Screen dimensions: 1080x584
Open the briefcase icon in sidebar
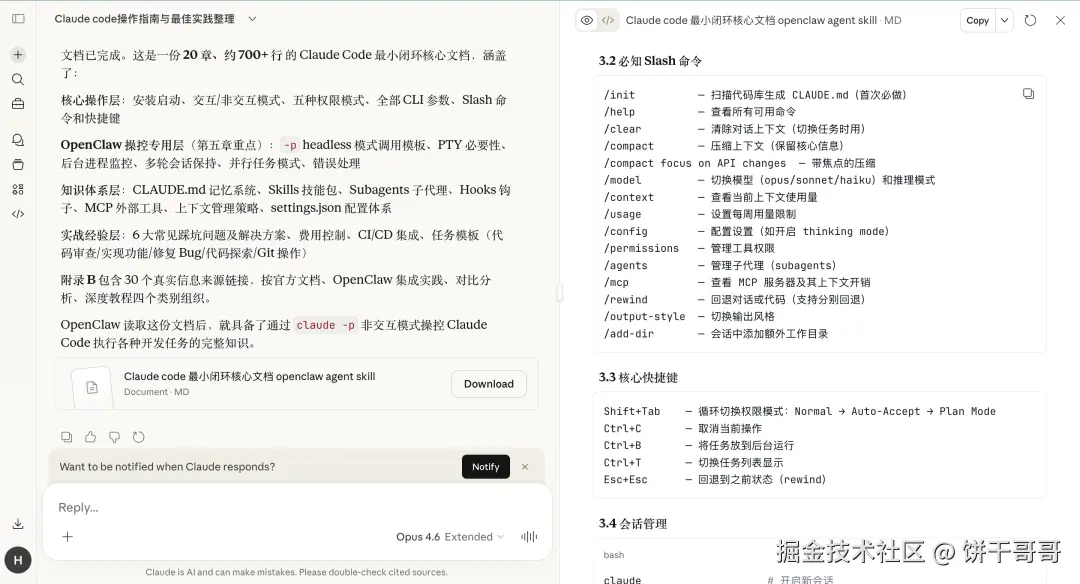18,104
